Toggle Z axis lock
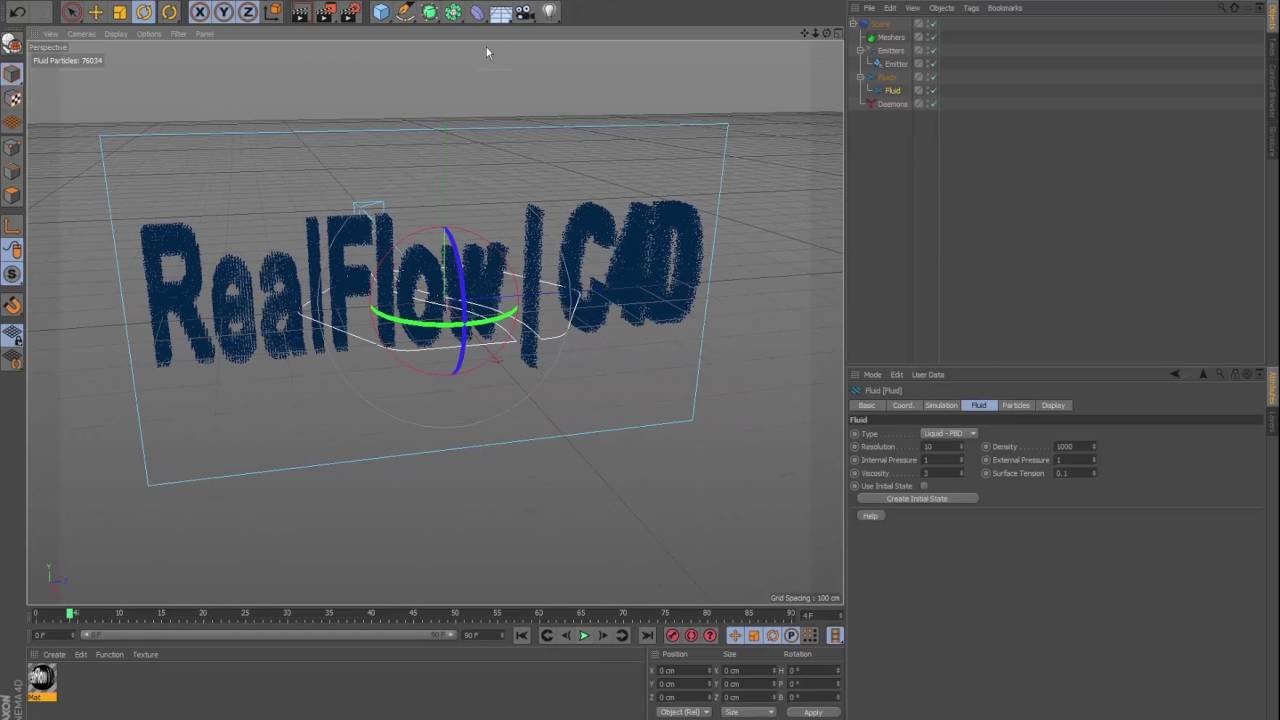This screenshot has height=720, width=1280. 248,12
